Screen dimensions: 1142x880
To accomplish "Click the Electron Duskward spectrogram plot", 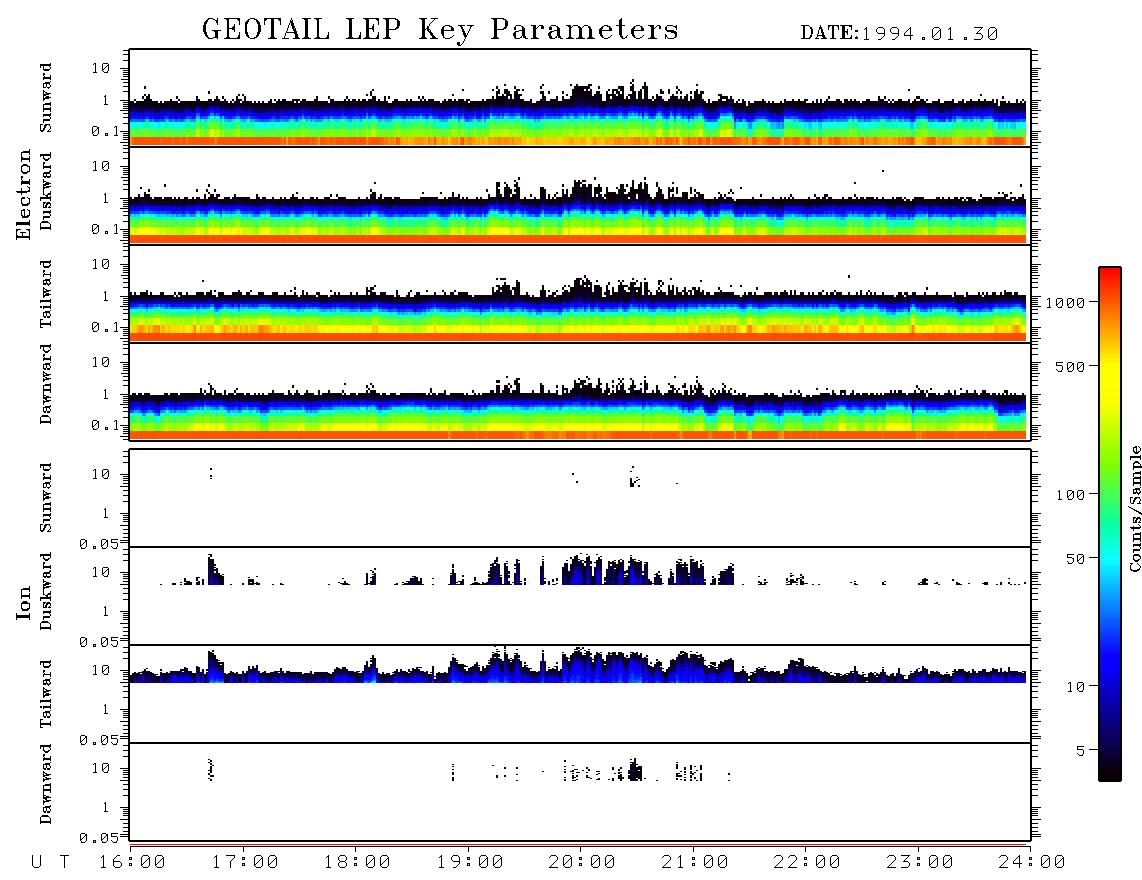I will coord(580,196).
